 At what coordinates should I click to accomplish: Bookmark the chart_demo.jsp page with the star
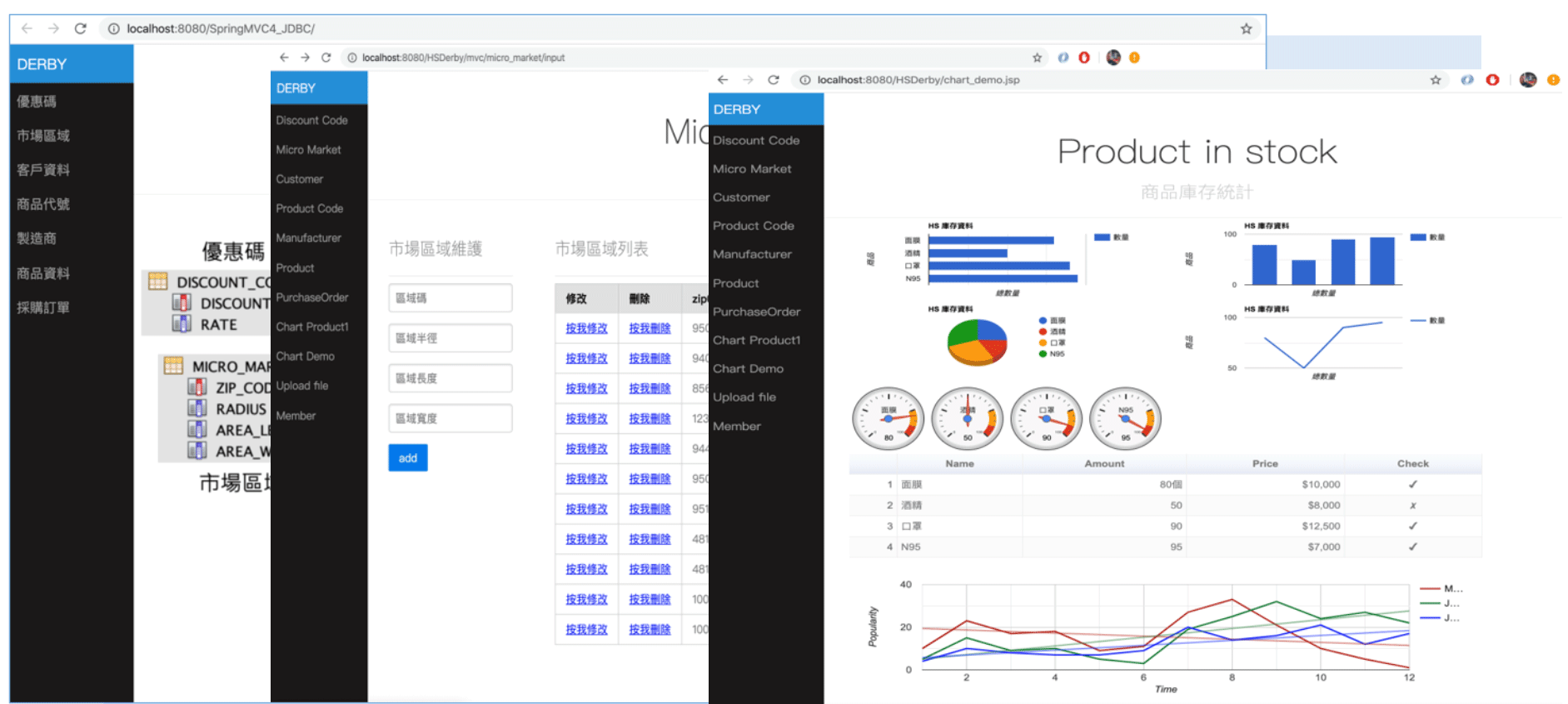coord(1436,80)
